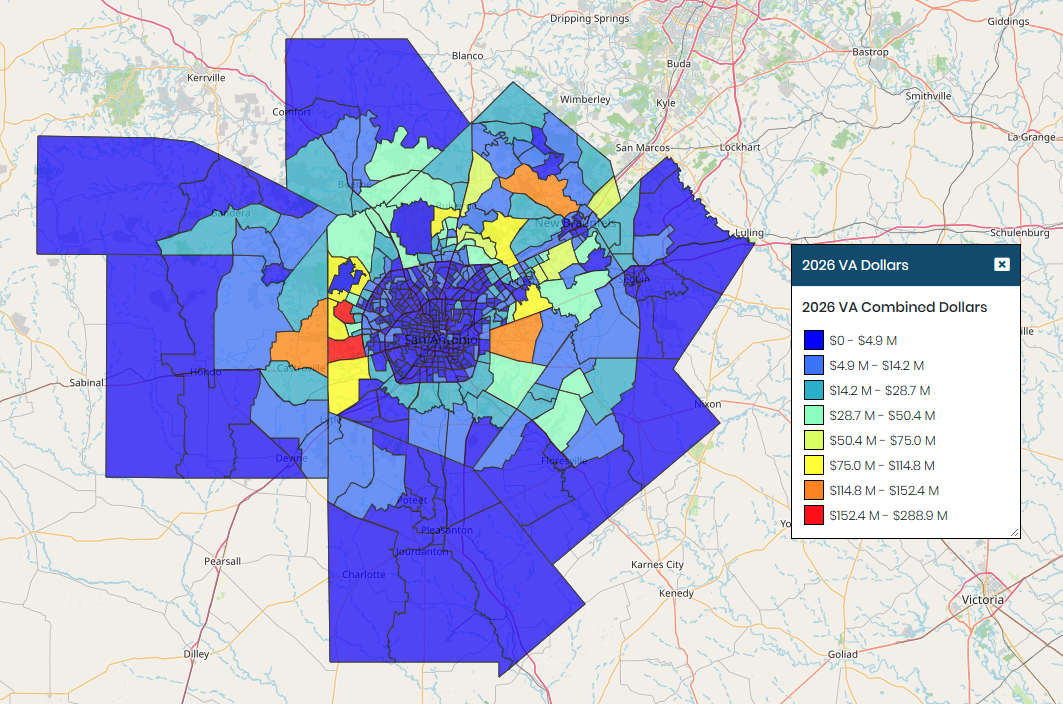Screen dimensions: 1063x704
Task: Click the $28.7 M – $50.4 M swatch
Action: [814, 416]
